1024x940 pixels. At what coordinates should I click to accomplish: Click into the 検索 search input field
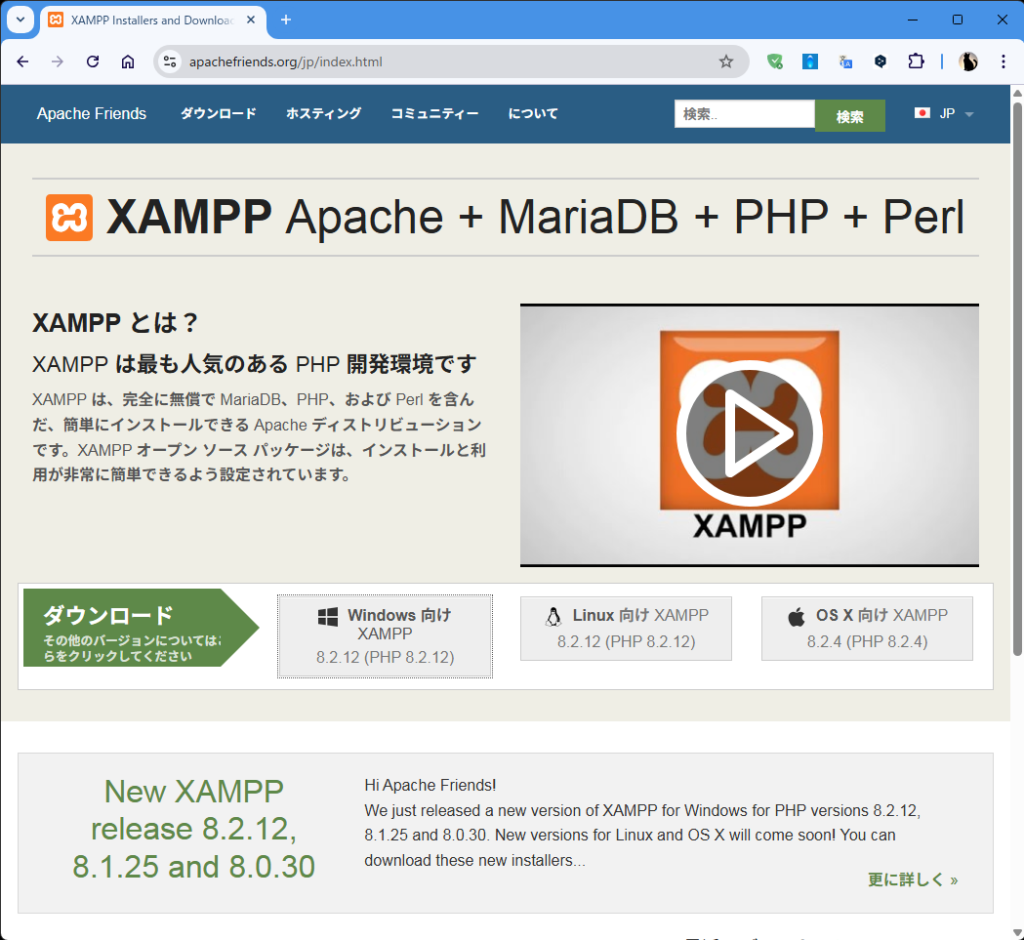744,114
